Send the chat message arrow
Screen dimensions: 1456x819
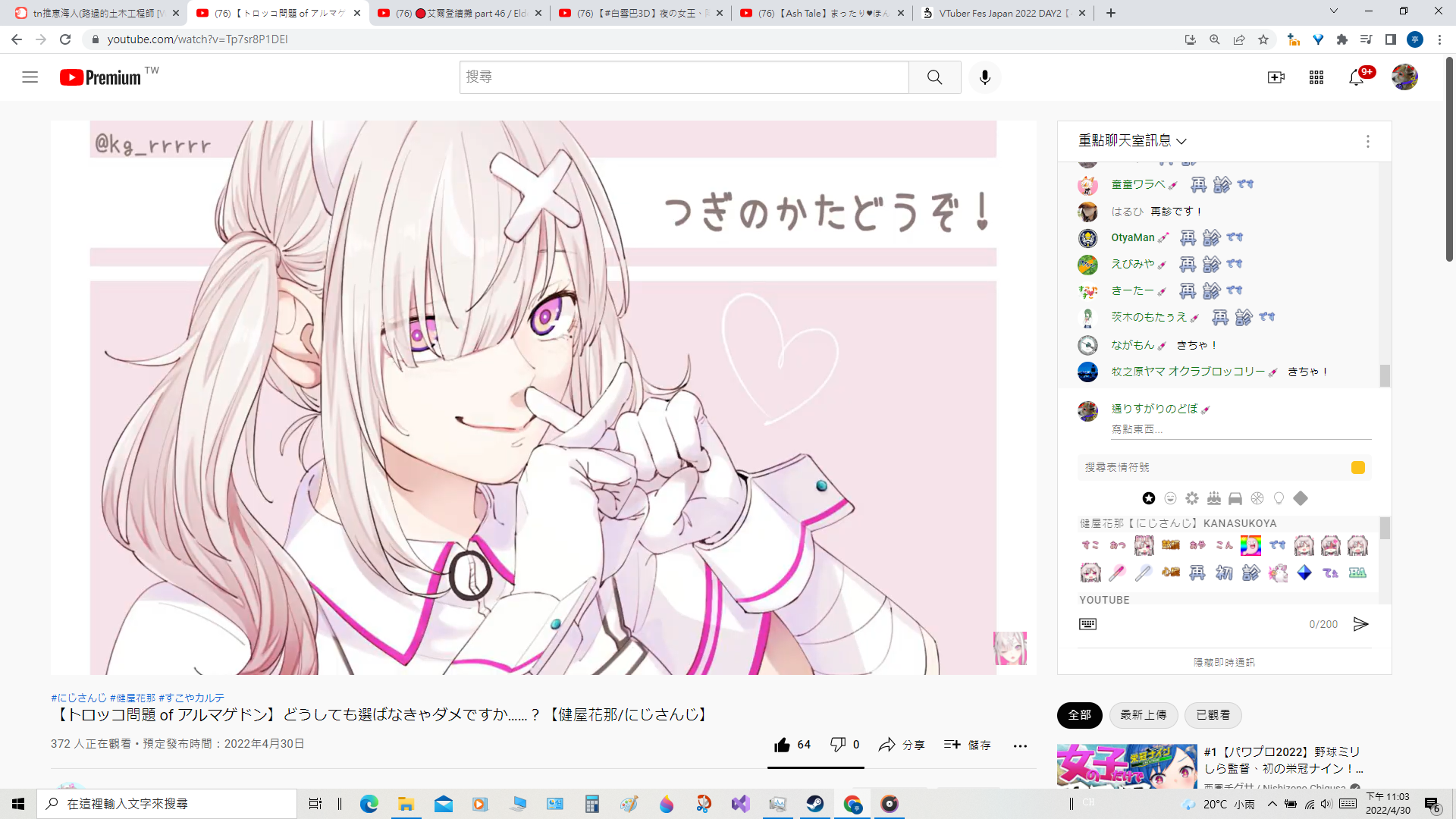(x=1360, y=624)
